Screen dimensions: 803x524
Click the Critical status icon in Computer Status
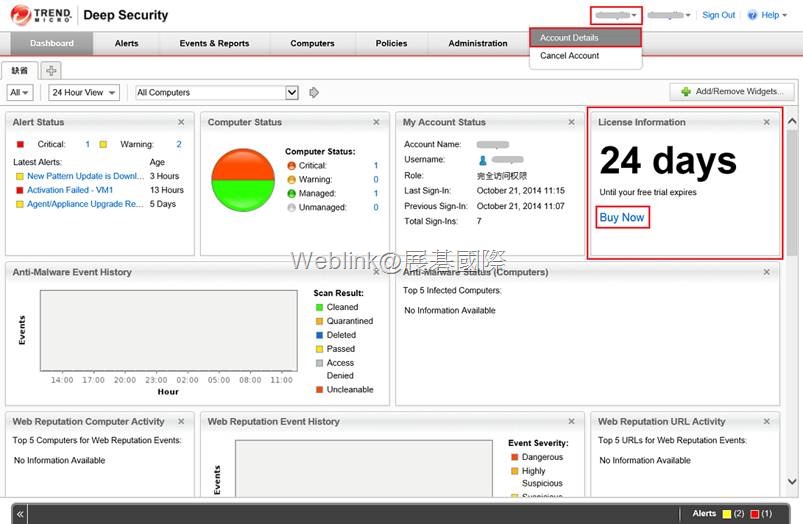[x=291, y=165]
